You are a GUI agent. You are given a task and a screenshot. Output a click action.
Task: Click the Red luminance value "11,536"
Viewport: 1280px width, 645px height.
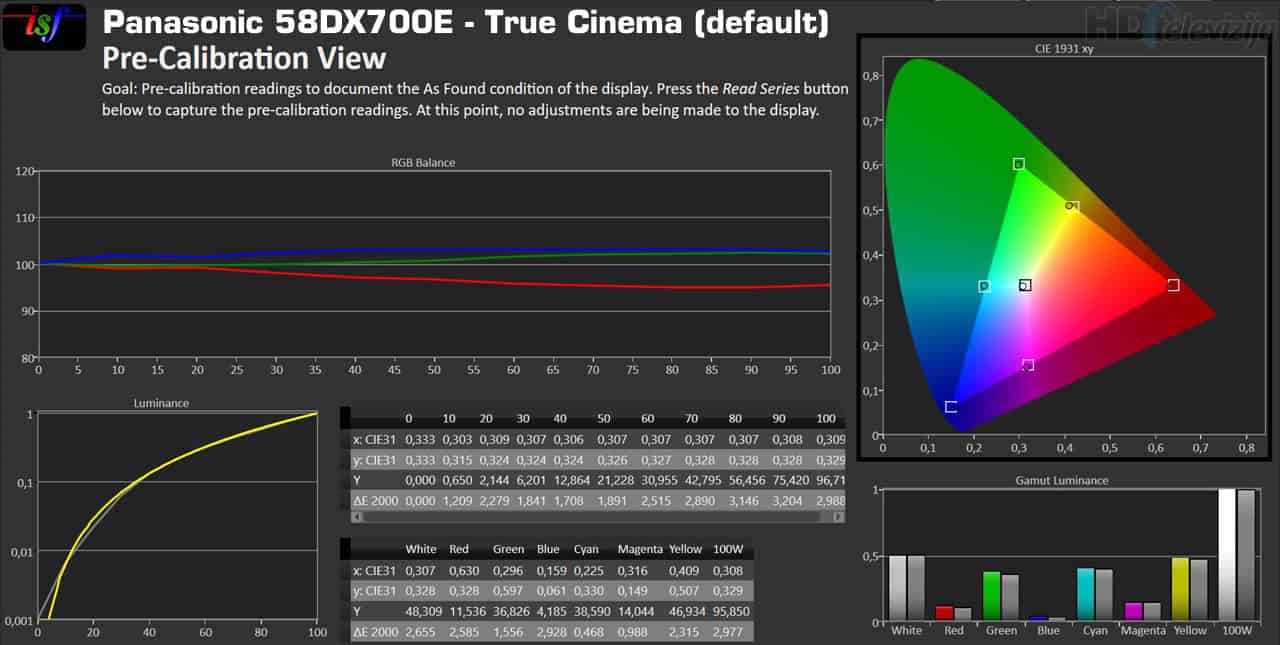pyautogui.click(x=469, y=610)
